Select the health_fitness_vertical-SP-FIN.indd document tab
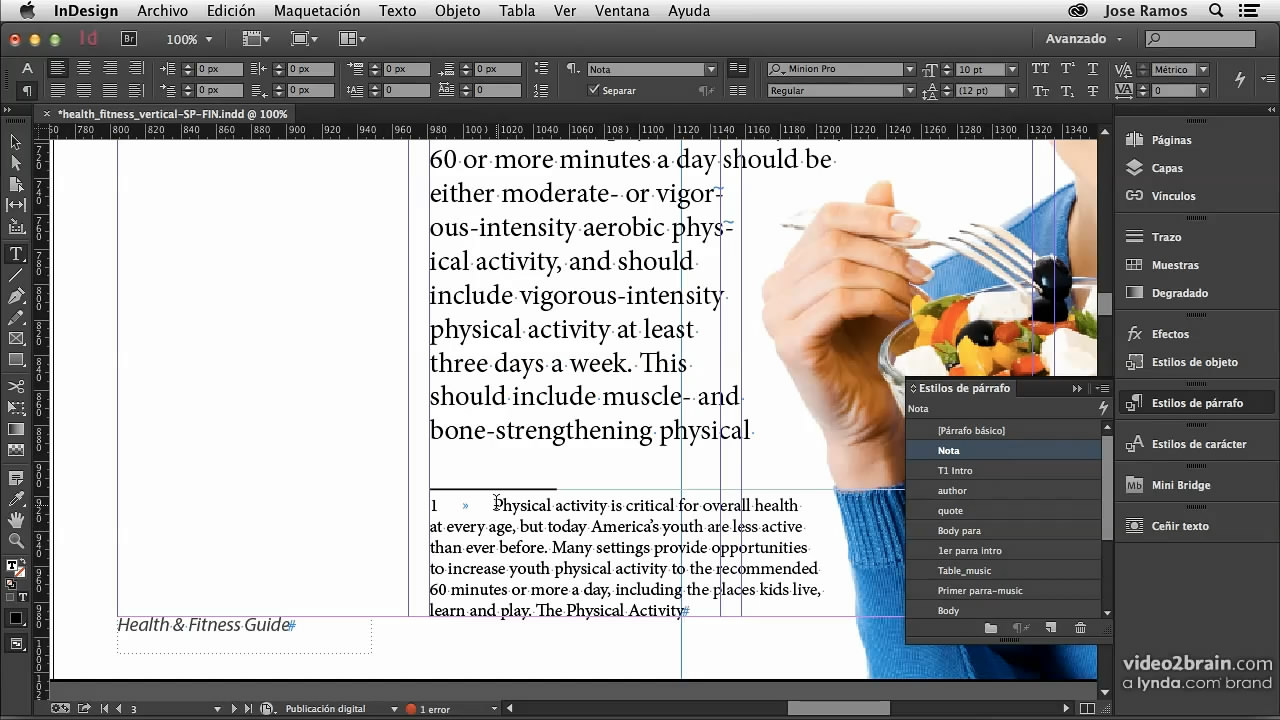 pos(172,114)
